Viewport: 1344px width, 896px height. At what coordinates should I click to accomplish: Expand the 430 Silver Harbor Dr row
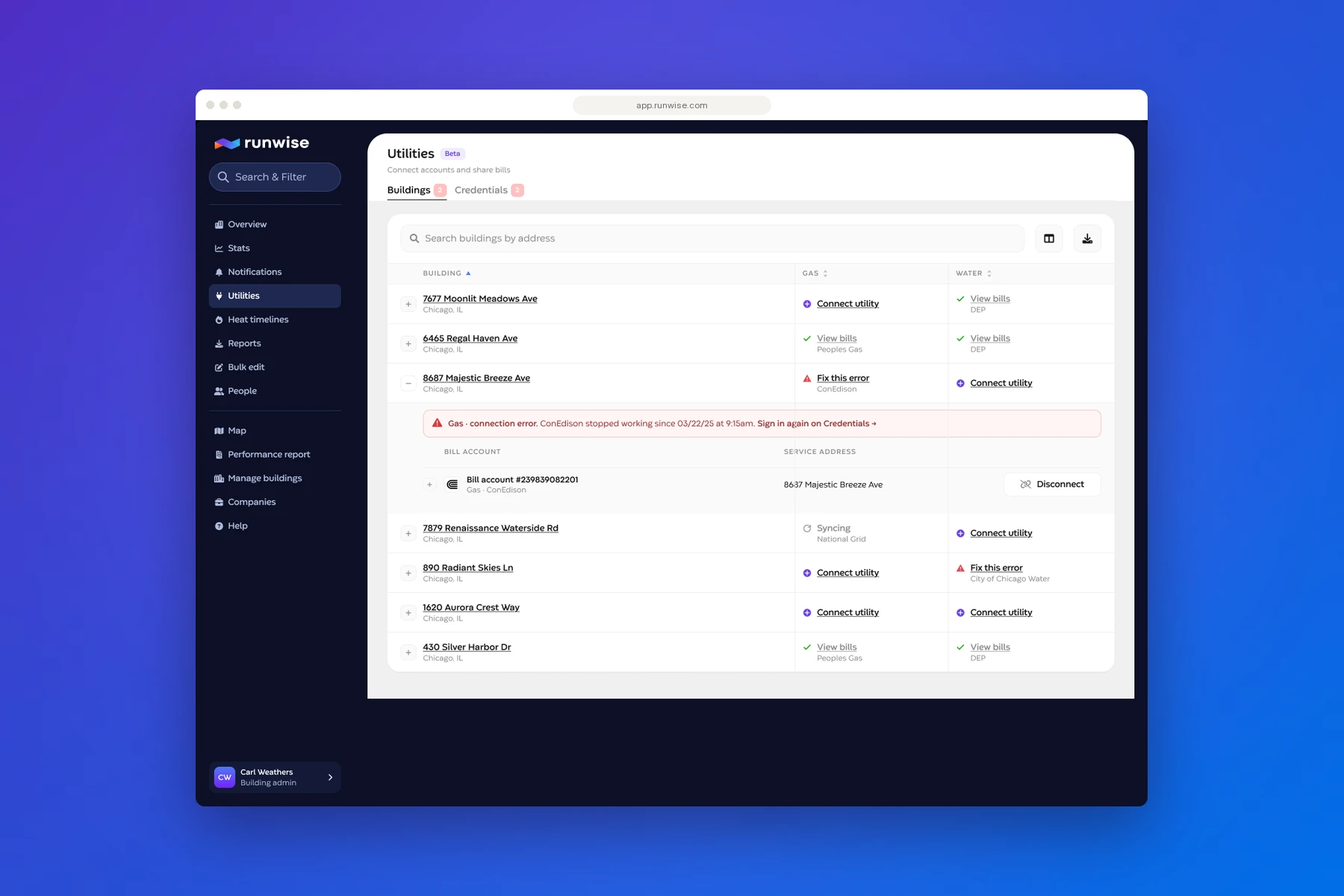pyautogui.click(x=408, y=652)
